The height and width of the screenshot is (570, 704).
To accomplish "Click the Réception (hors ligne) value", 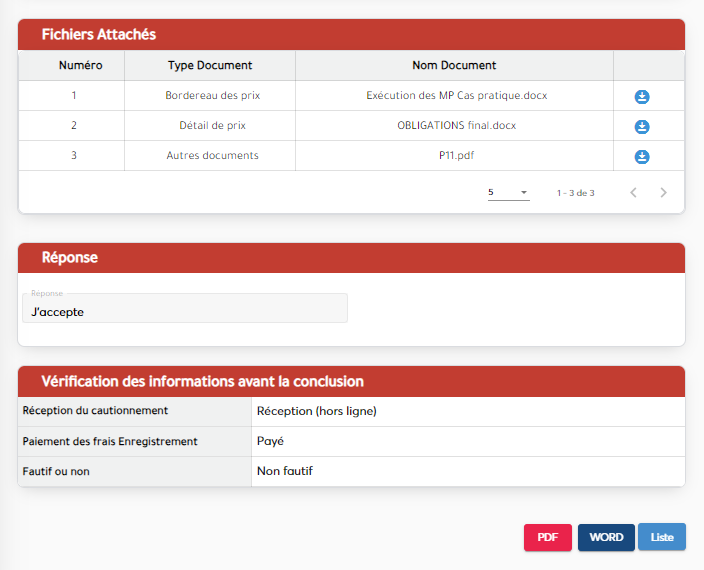I will pos(316,411).
